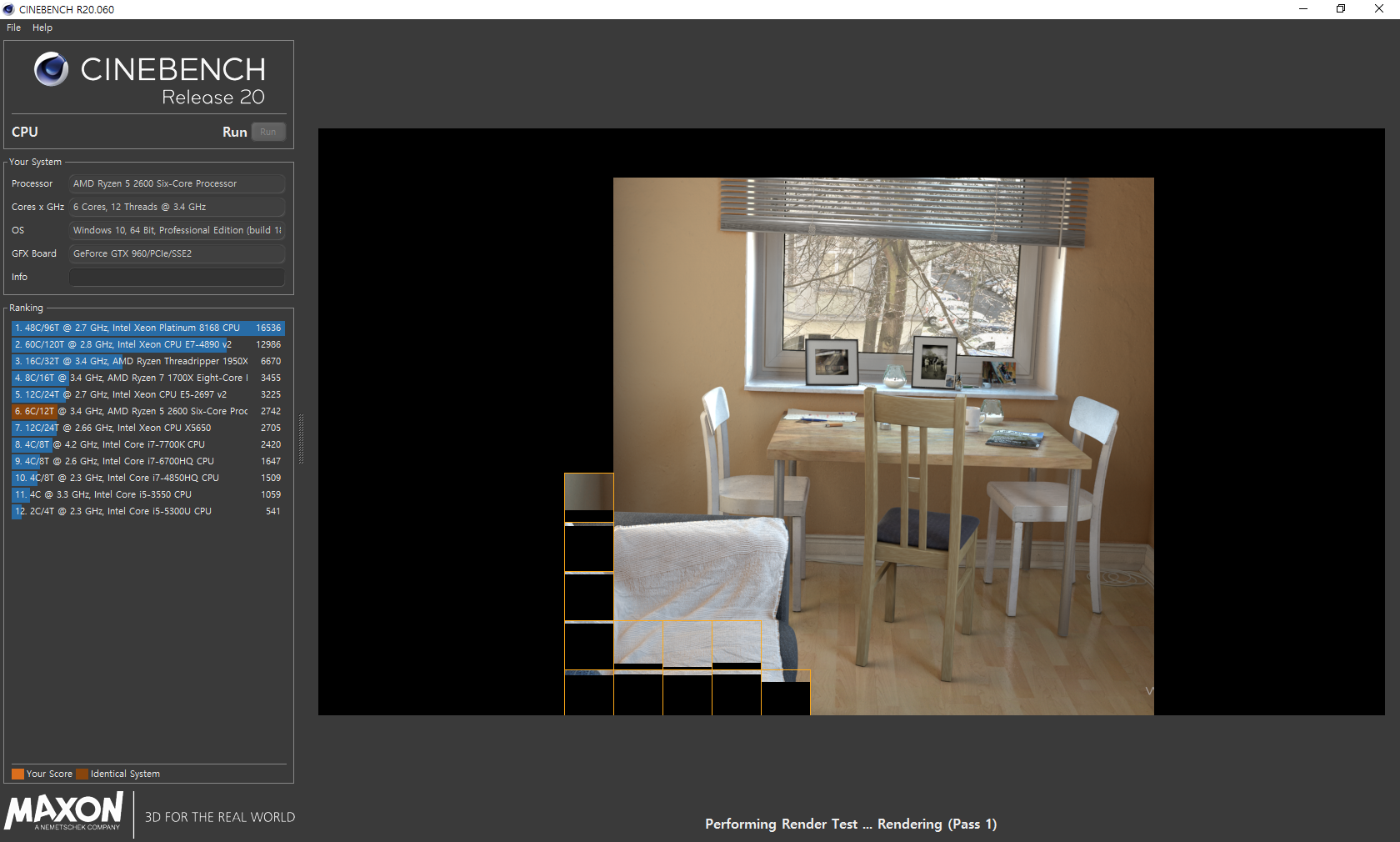Click the Maxon logo
Viewport: 1400px width, 842px height.
pos(64,811)
